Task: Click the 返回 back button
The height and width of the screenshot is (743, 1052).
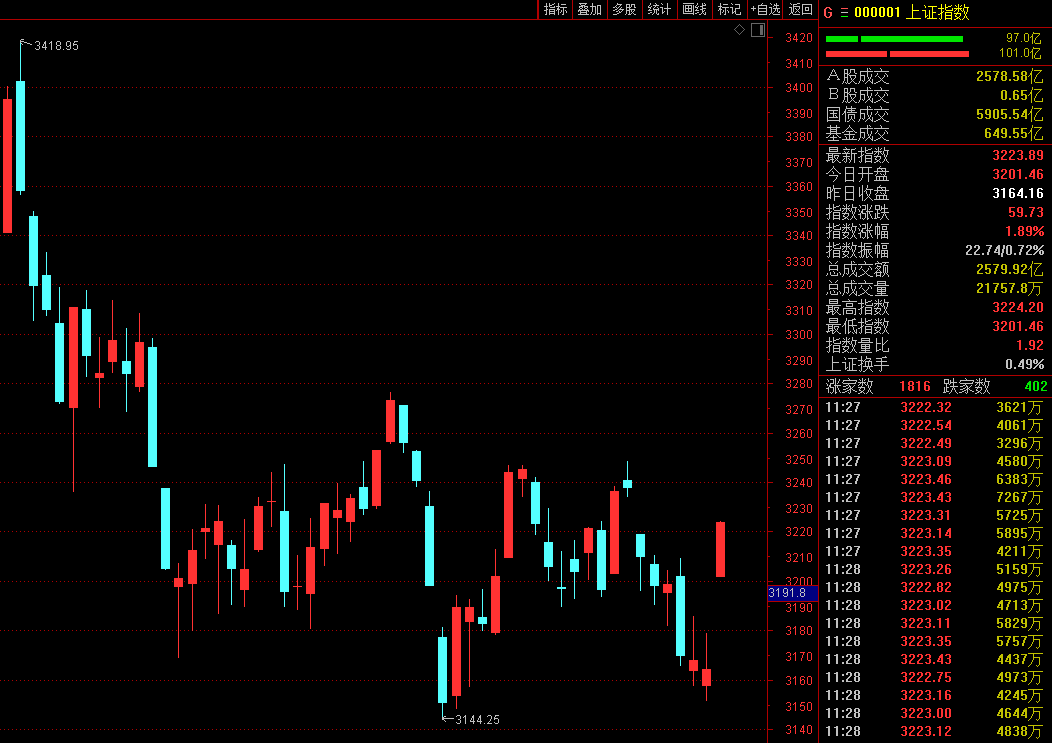Action: pyautogui.click(x=800, y=9)
